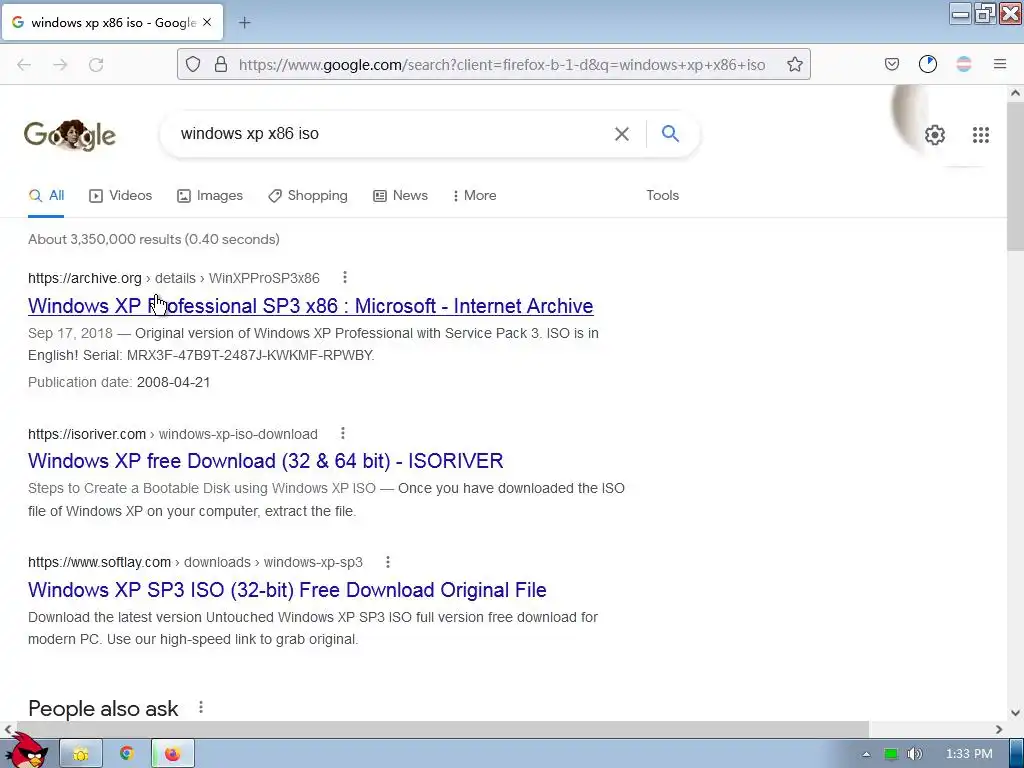Click the Firefox back arrow button

pos(24,65)
